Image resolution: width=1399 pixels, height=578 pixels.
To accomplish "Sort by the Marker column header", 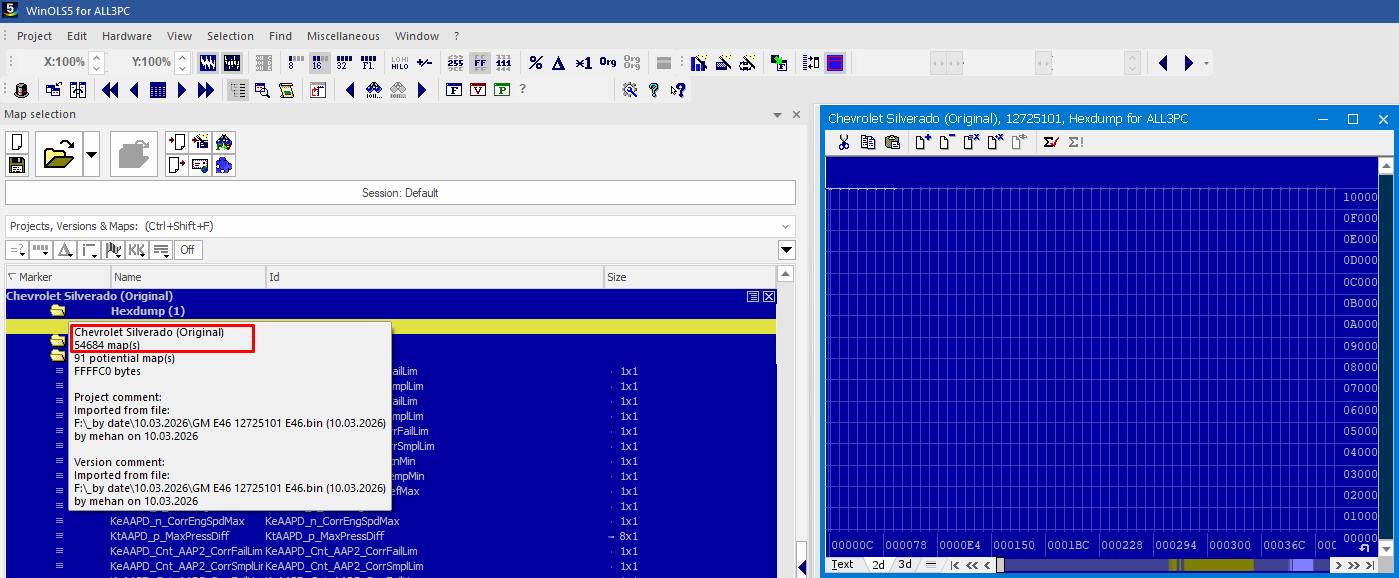I will point(58,277).
